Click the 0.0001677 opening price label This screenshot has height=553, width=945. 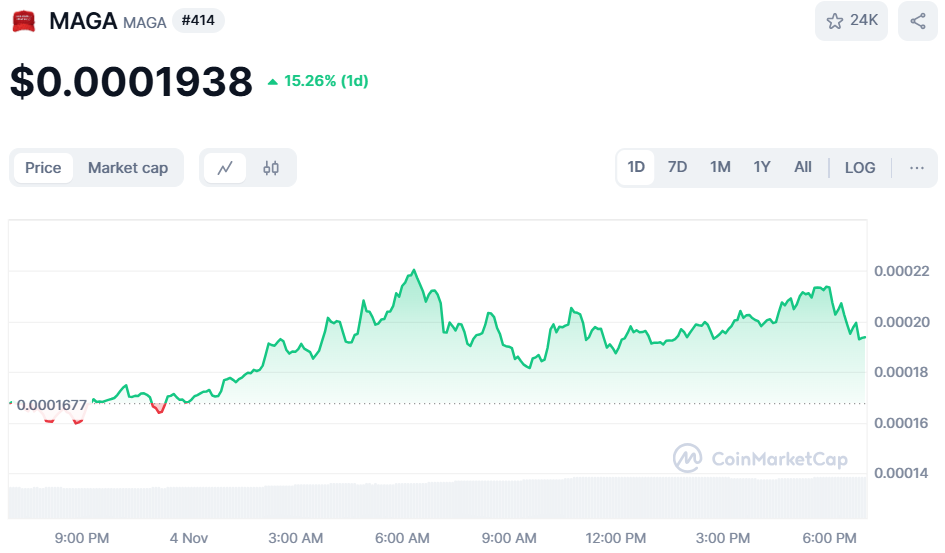coord(51,405)
